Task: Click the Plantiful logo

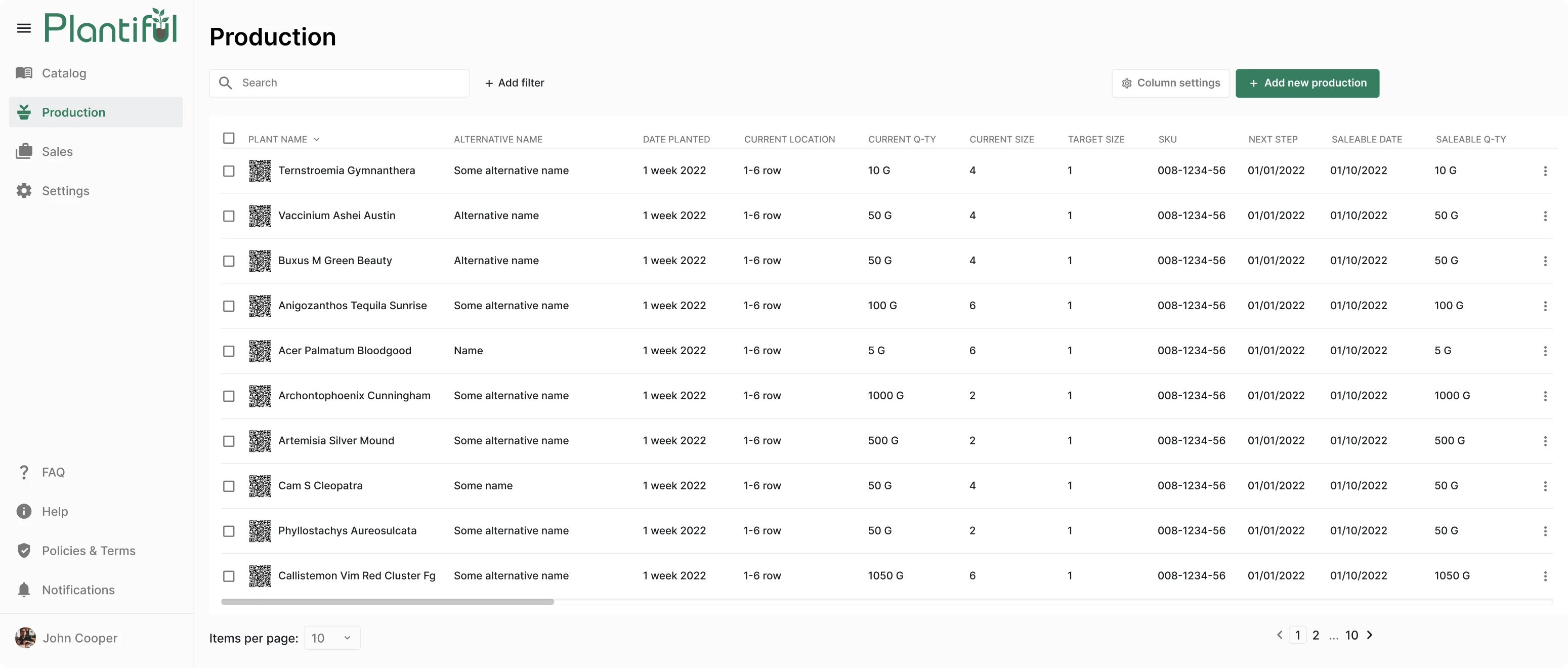Action: pos(110,26)
